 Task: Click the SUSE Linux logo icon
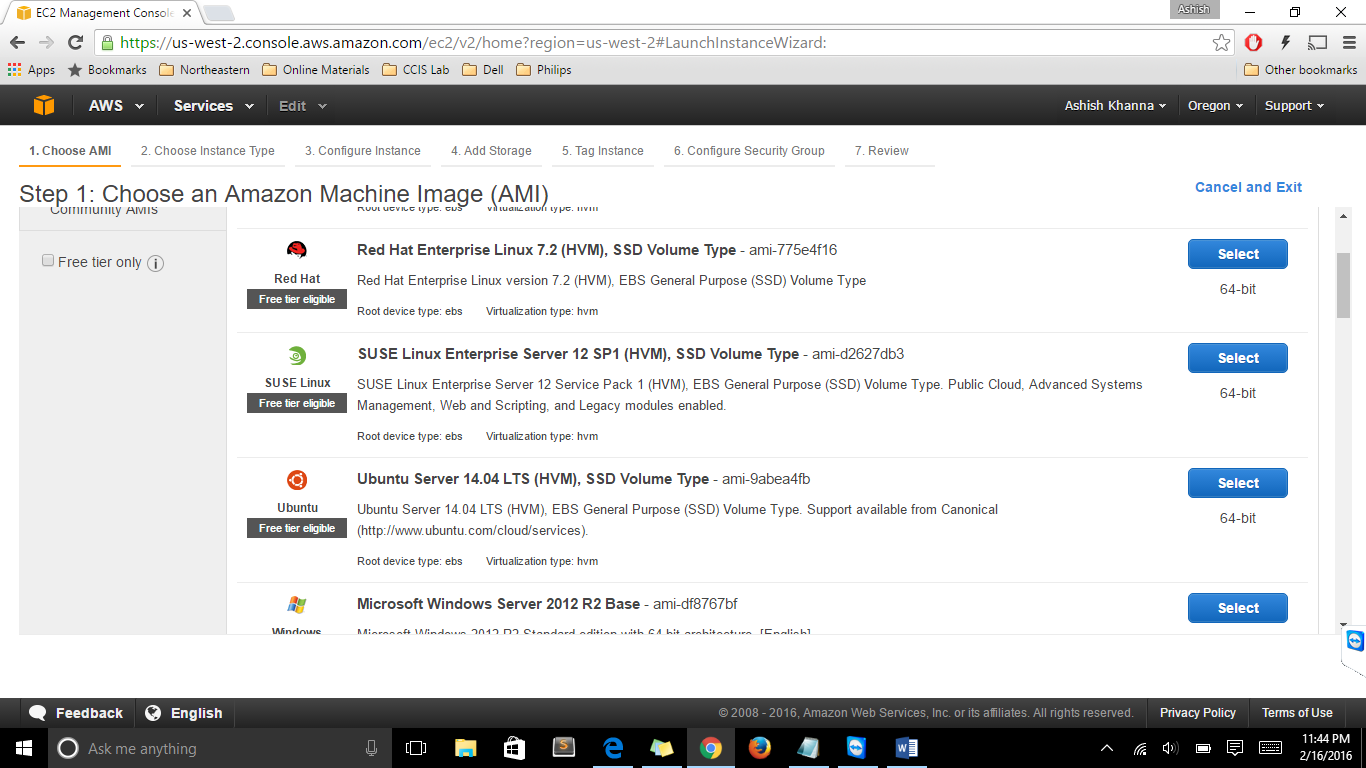coord(297,355)
